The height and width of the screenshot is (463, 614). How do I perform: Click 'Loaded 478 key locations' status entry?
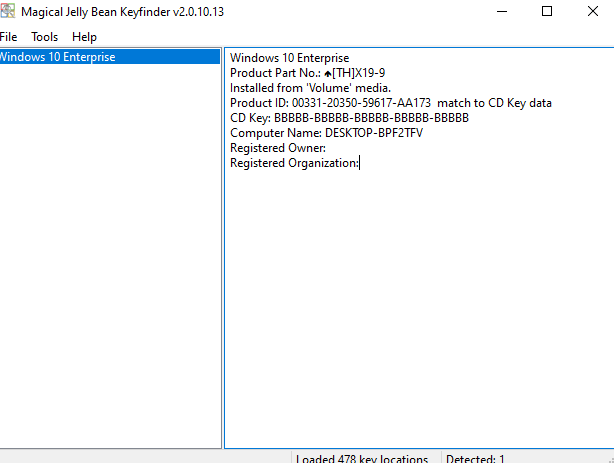point(362,458)
